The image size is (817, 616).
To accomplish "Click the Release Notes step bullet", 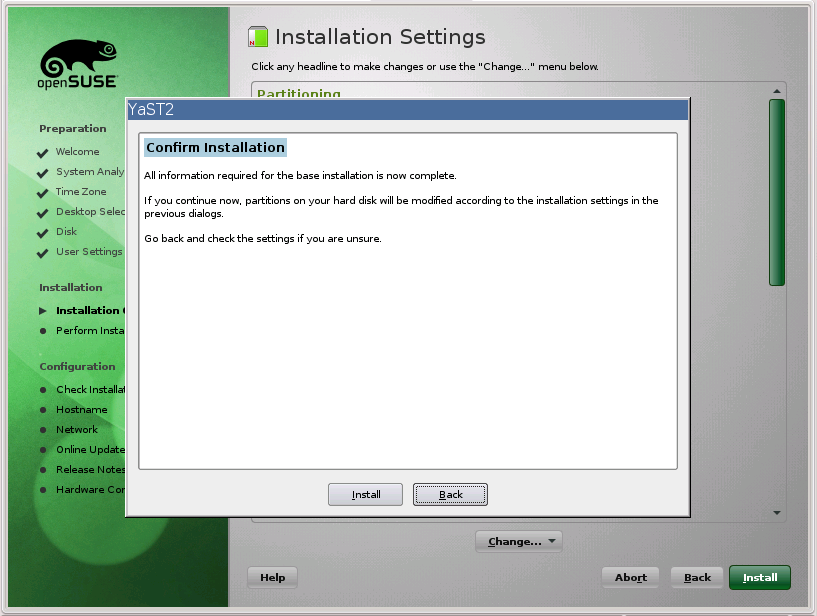I will [43, 470].
